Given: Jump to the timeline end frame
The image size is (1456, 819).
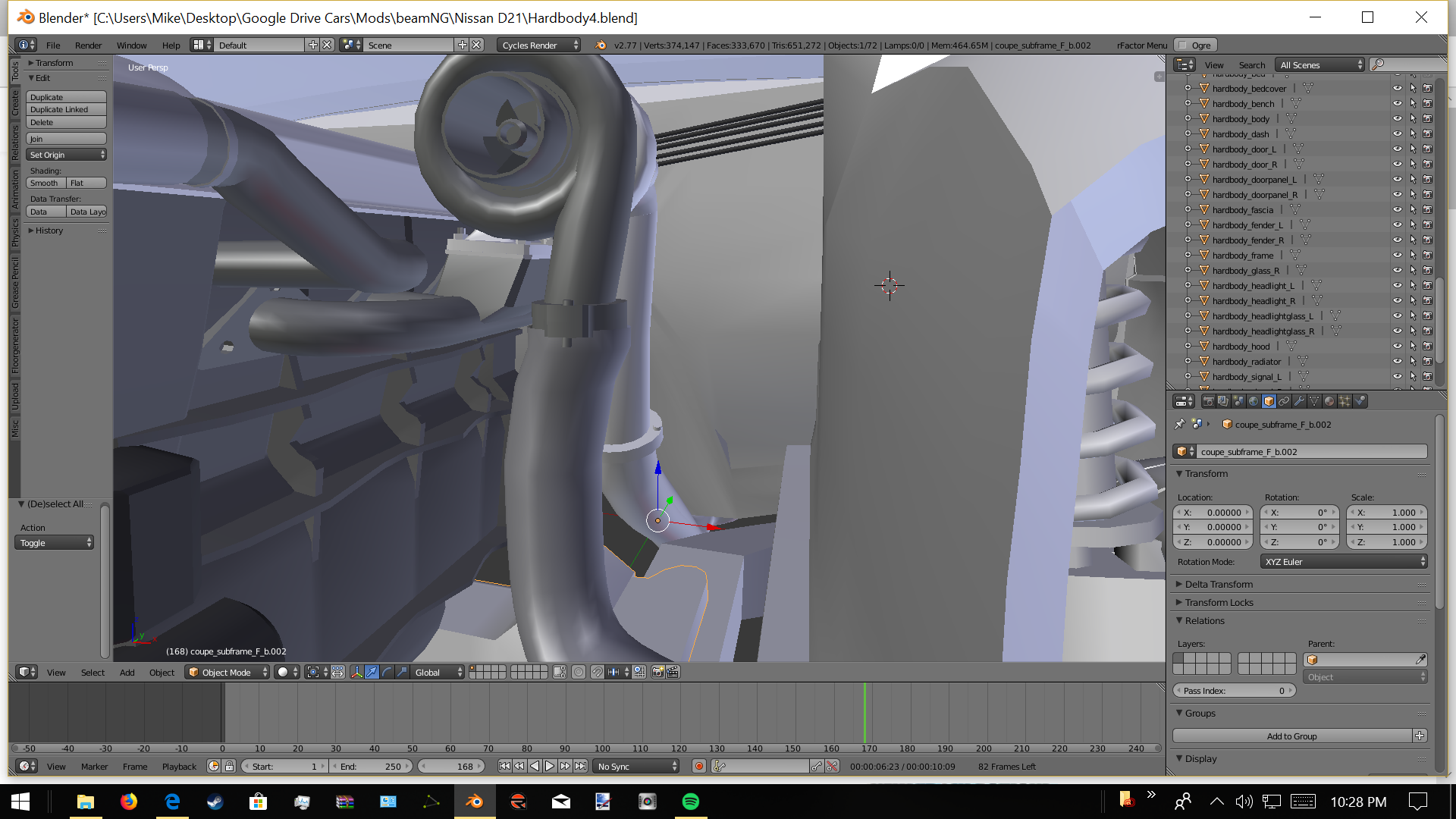Looking at the screenshot, I should click(580, 766).
